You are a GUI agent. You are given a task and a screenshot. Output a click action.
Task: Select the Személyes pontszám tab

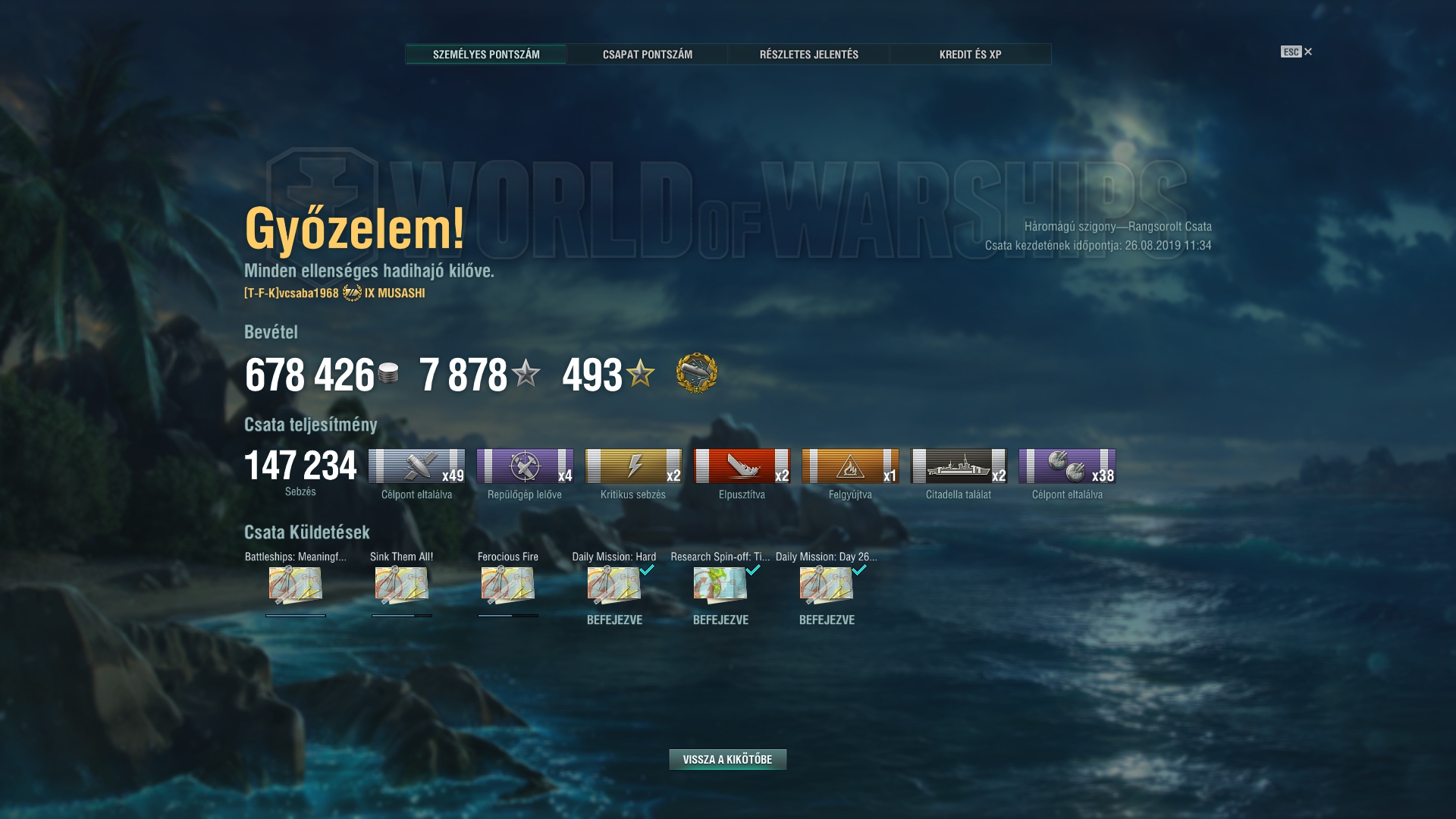[x=486, y=54]
